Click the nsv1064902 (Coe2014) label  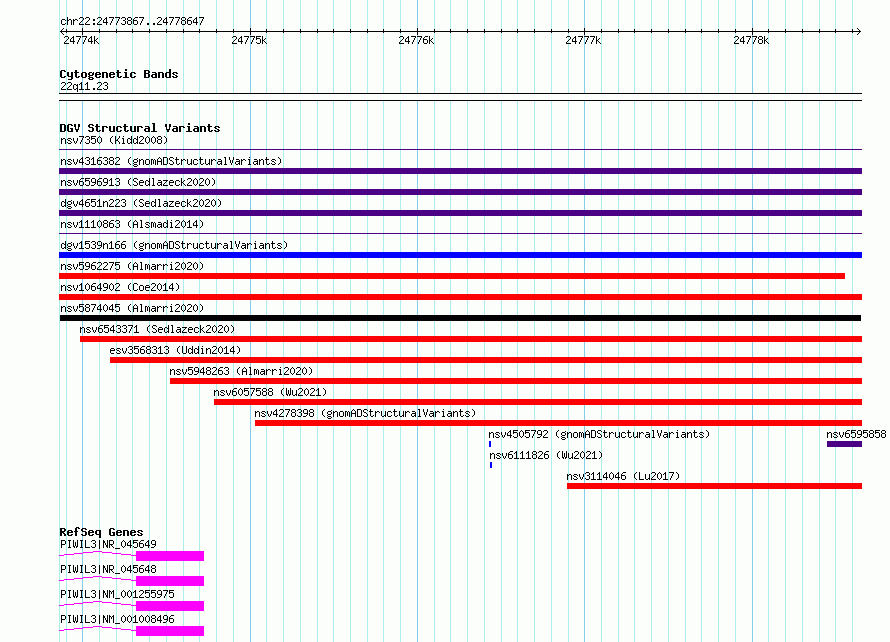120,287
